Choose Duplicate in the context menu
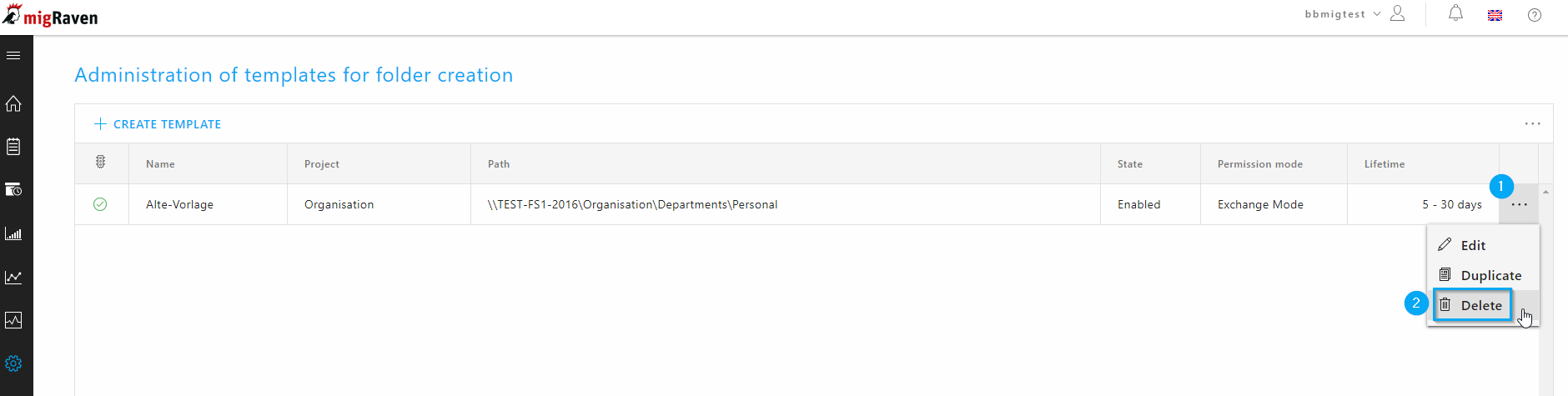 click(1483, 275)
